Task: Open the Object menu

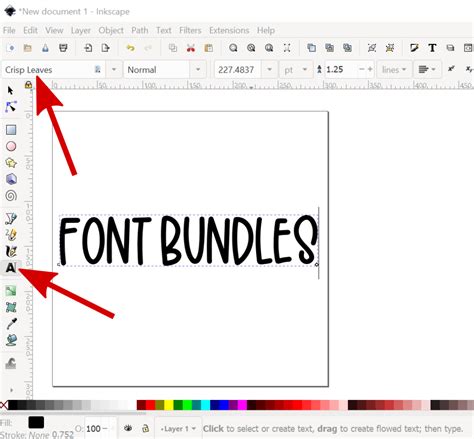Action: [111, 30]
